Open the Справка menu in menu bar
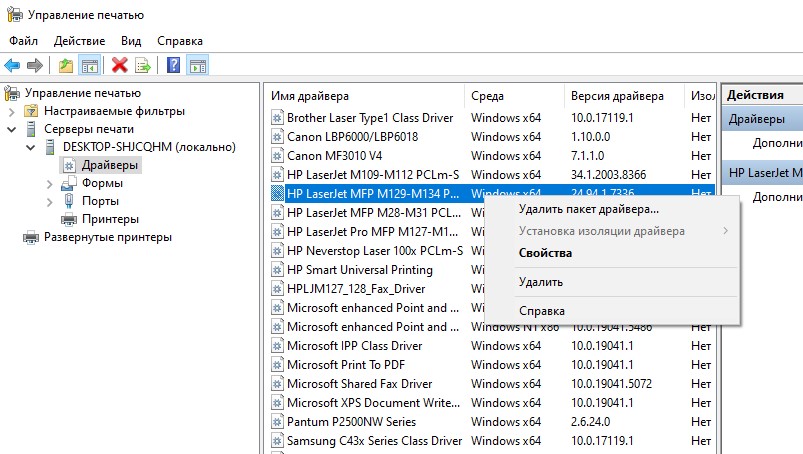 (x=180, y=41)
